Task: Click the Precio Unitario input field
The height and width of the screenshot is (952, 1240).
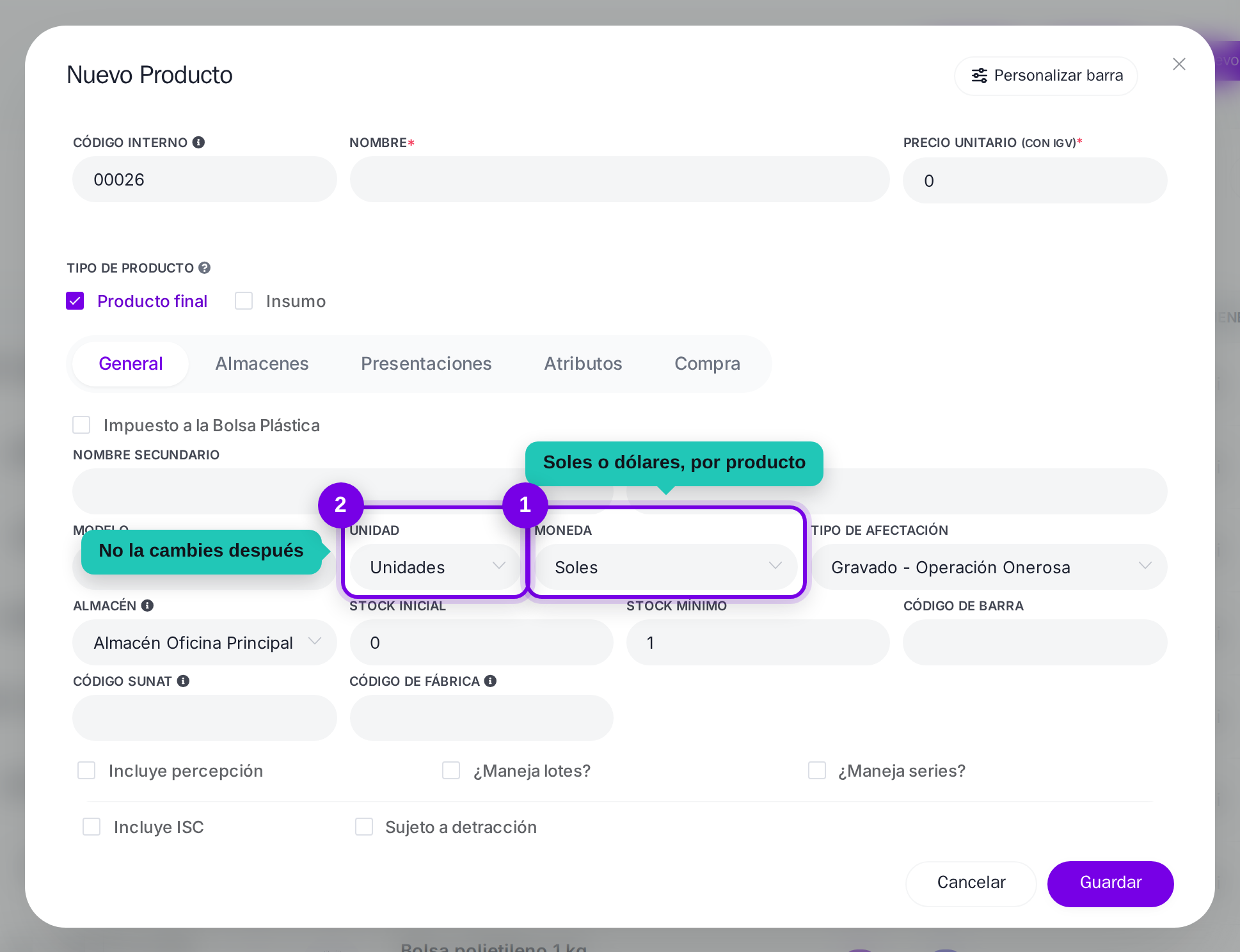Action: tap(1035, 180)
